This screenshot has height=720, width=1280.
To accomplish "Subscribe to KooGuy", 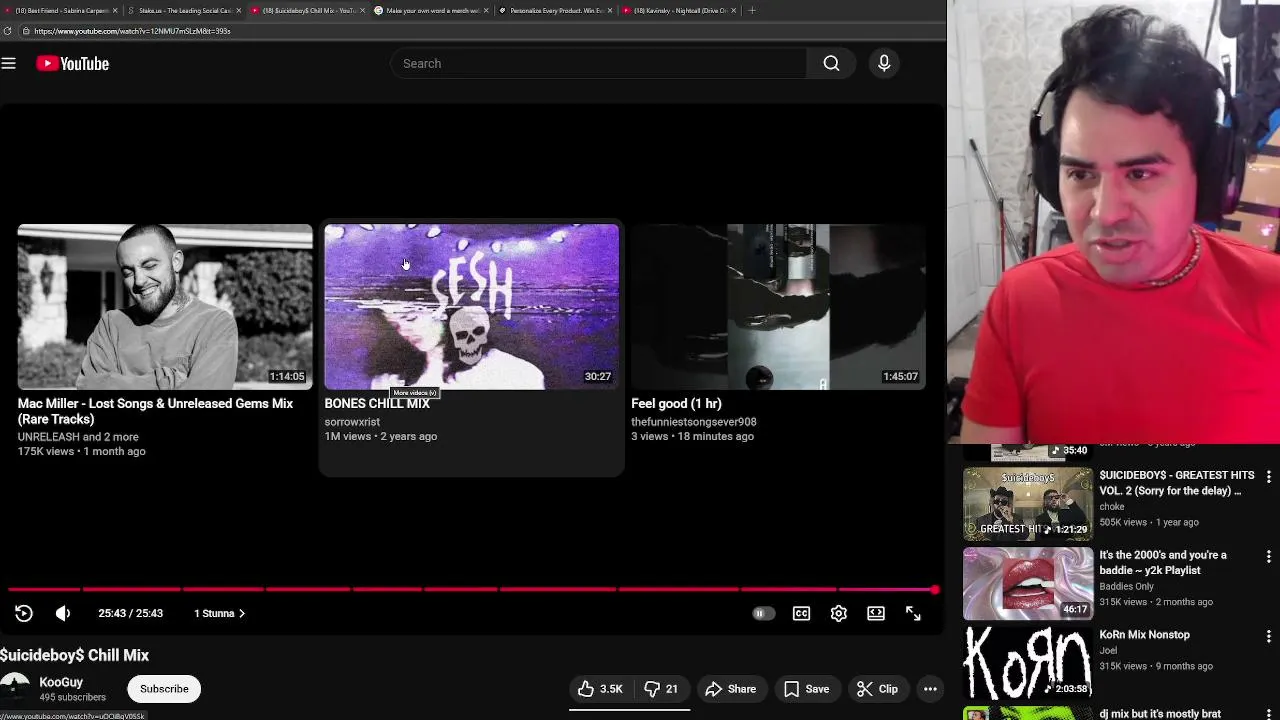I will coord(164,689).
